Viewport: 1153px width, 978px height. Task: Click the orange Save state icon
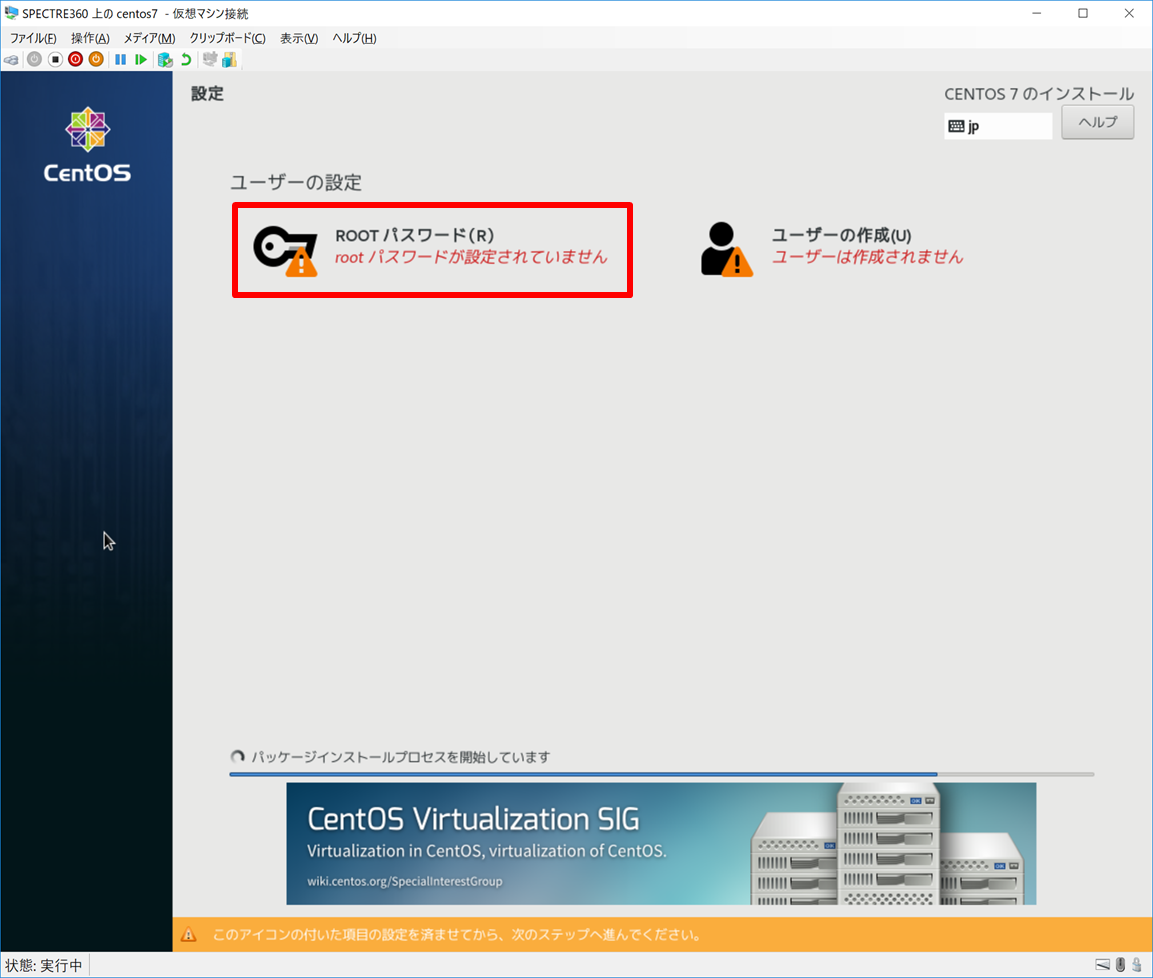tap(96, 60)
